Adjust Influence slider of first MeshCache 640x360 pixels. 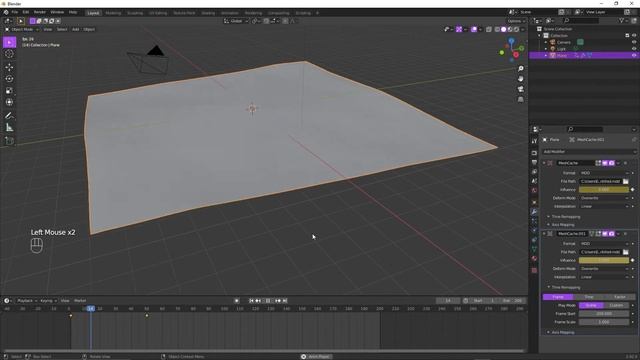pos(604,190)
